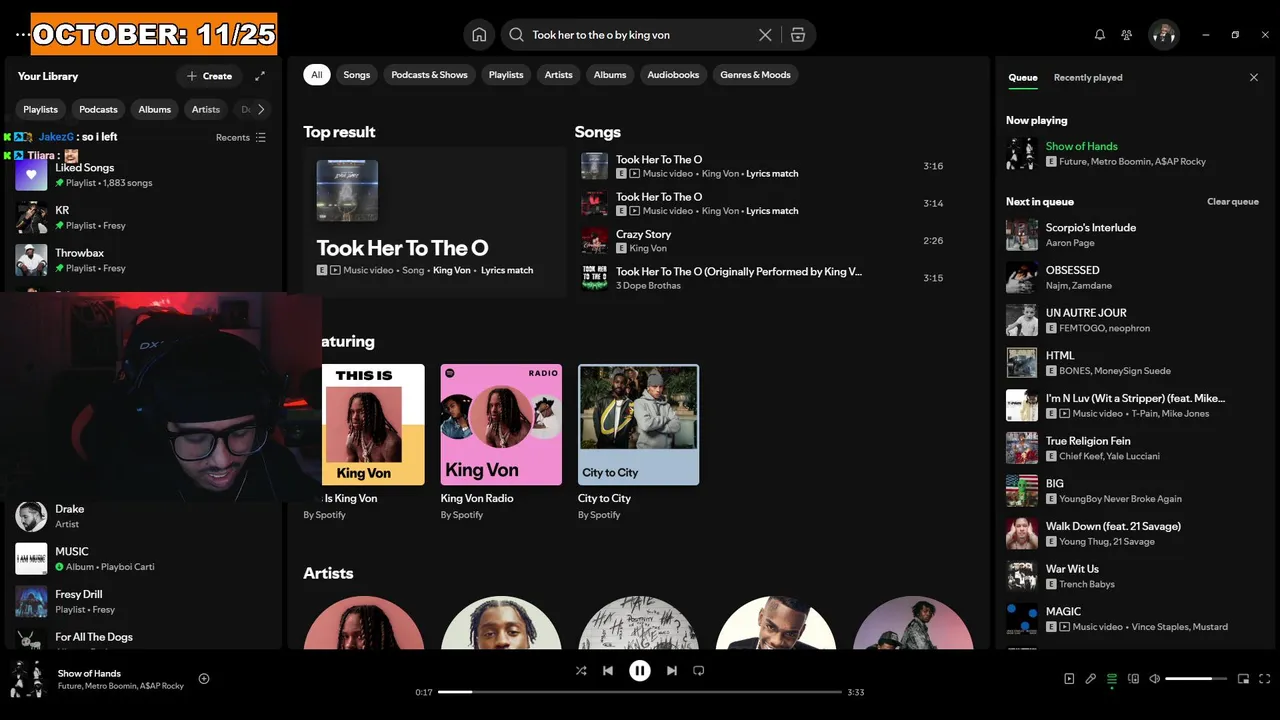Filter results by Genres & Moods
This screenshot has width=1280, height=720.
[x=755, y=75]
